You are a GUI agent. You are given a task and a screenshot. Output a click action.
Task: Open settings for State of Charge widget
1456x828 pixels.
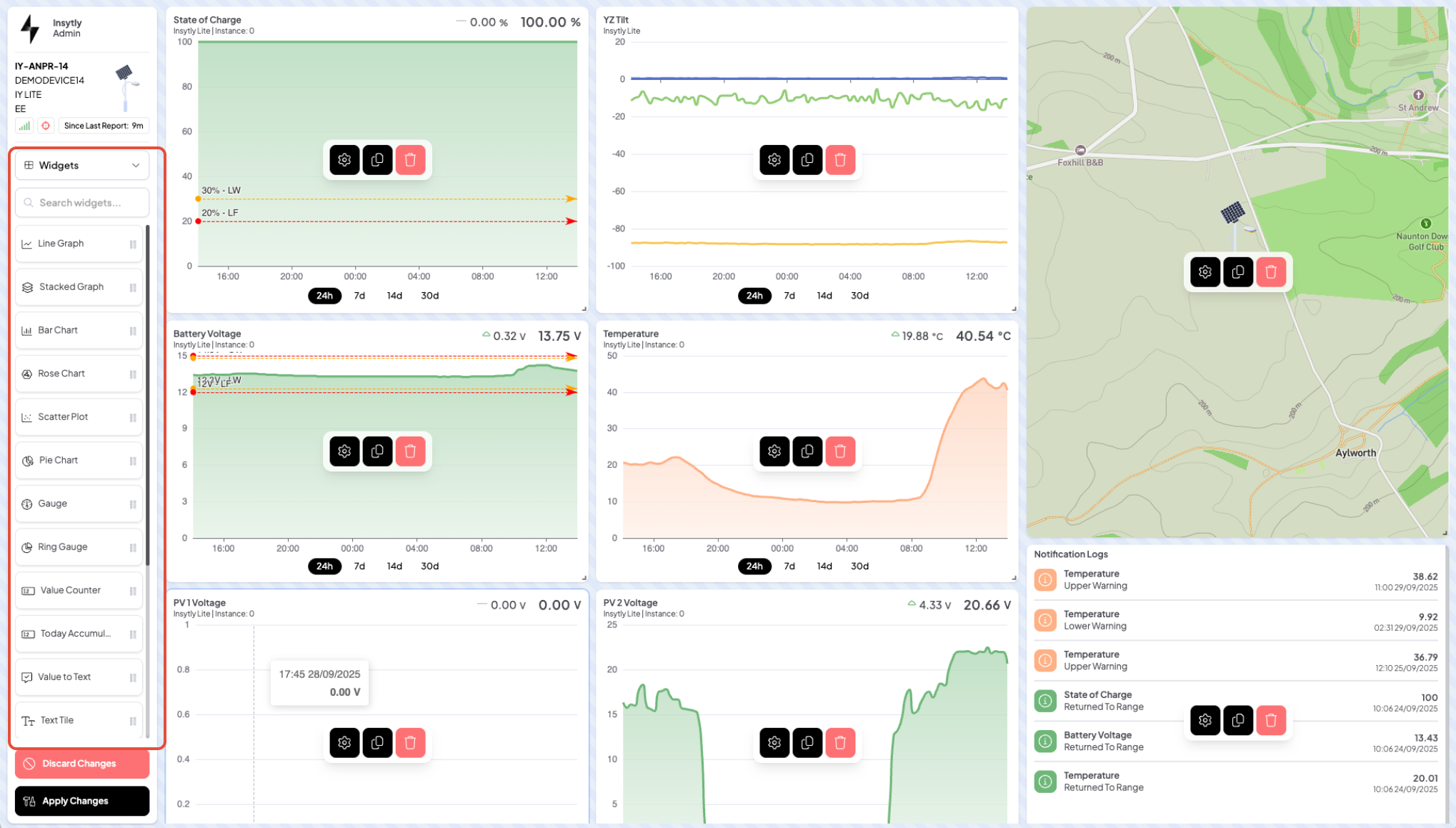(344, 159)
